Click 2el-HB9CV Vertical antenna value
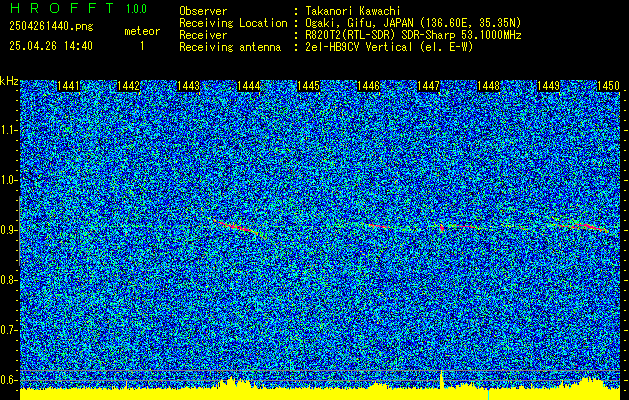Screen dimensions: 629x400 pos(387,47)
